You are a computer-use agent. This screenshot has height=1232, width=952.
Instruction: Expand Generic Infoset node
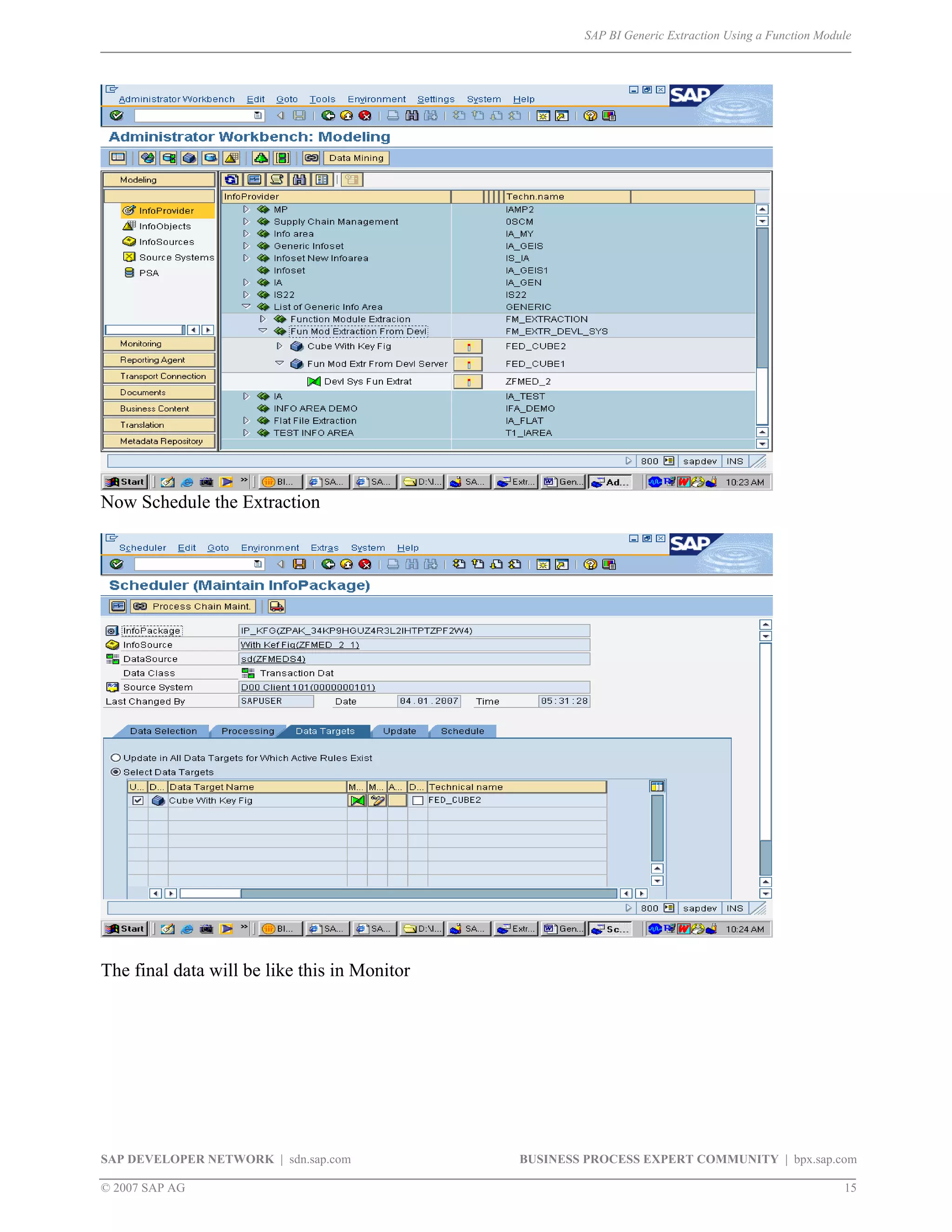(x=246, y=246)
